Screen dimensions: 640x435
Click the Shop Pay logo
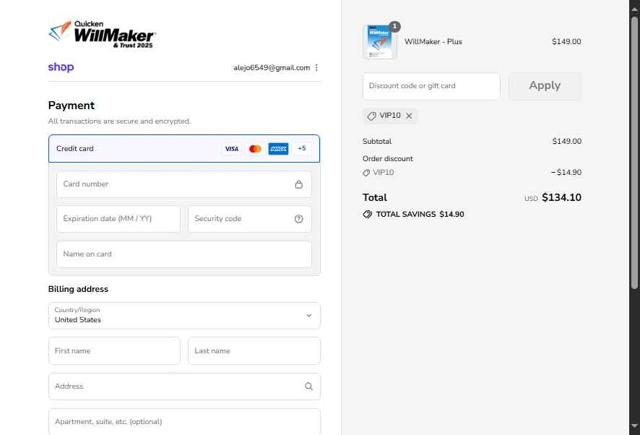point(61,67)
